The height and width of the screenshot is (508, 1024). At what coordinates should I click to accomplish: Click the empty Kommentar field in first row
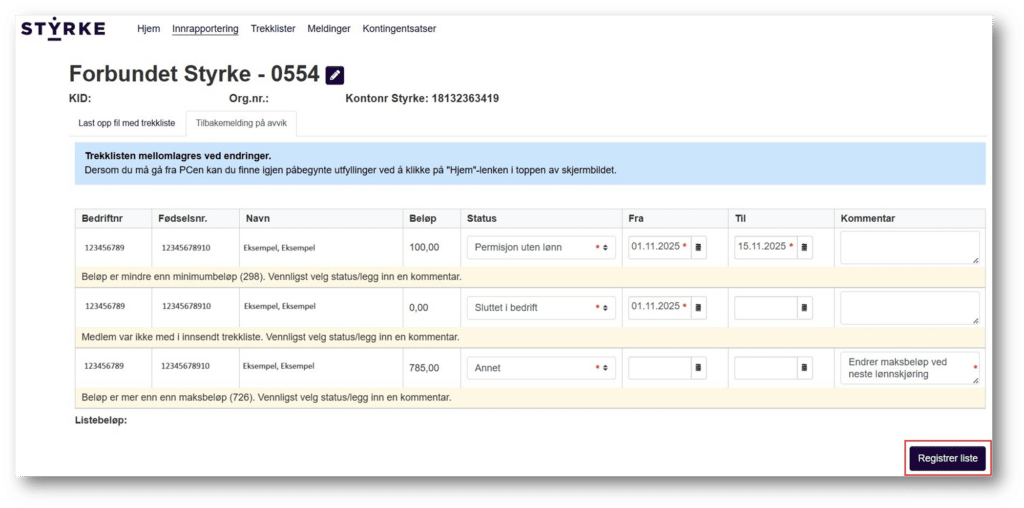[x=909, y=247]
